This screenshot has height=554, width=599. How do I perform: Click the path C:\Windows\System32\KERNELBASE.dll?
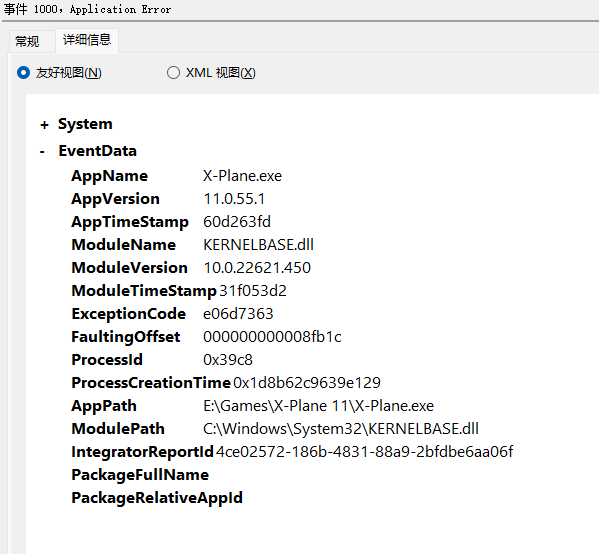[x=341, y=429]
